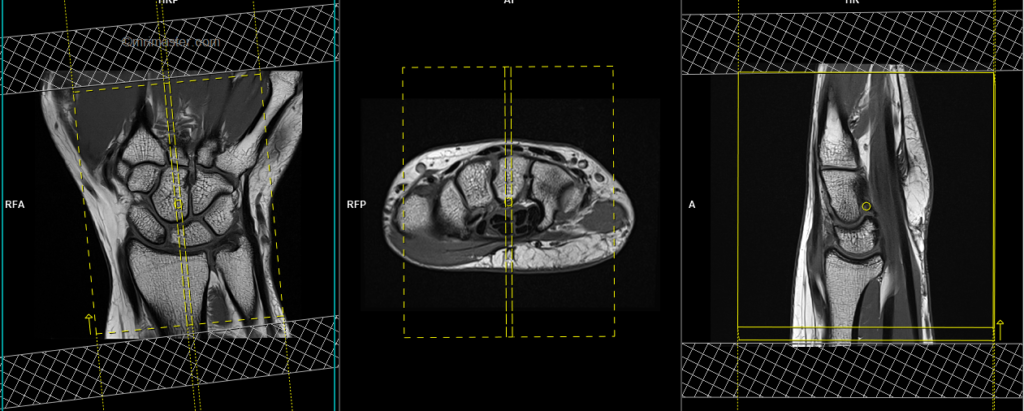Click the RFP orientation label
Viewport: 1024px width, 411px height.
(x=357, y=205)
